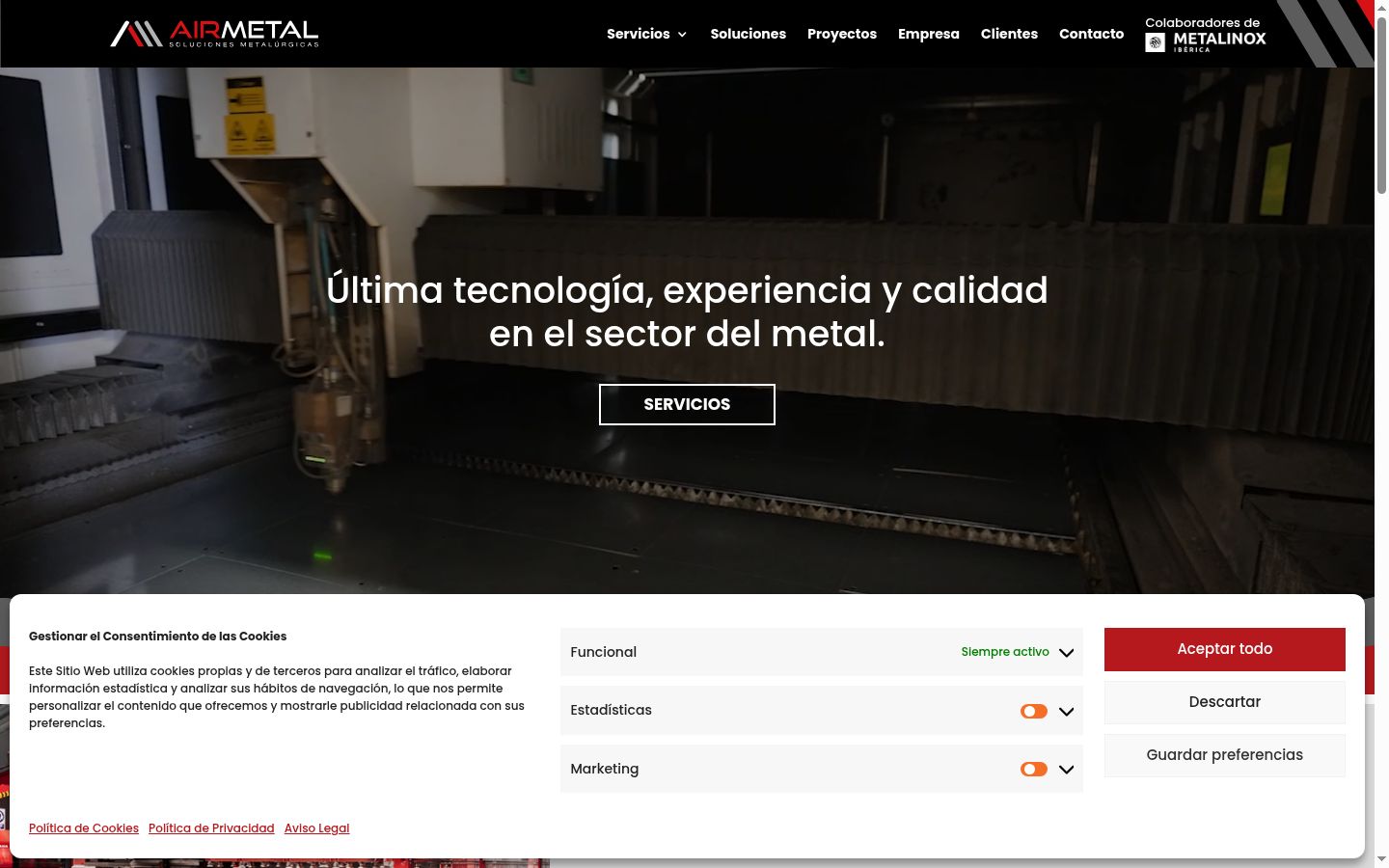This screenshot has width=1389, height=868.
Task: Click the 'Siempre activo' label
Action: click(x=1005, y=652)
